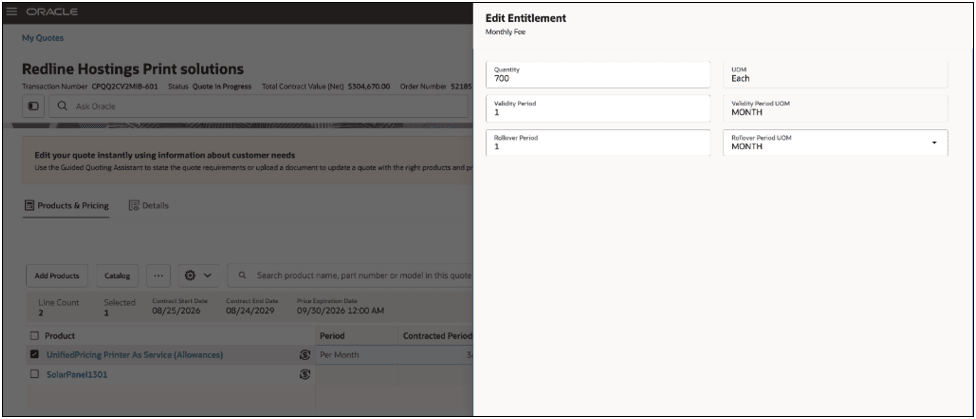Click the Transaction Number CPQQ2CV2MIB-601
Viewport: 976px width, 419px height.
(x=124, y=87)
